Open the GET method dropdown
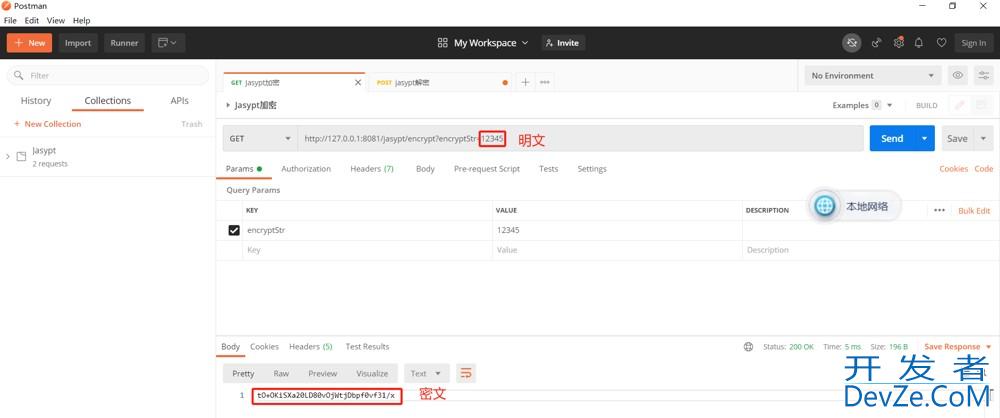 pos(260,138)
